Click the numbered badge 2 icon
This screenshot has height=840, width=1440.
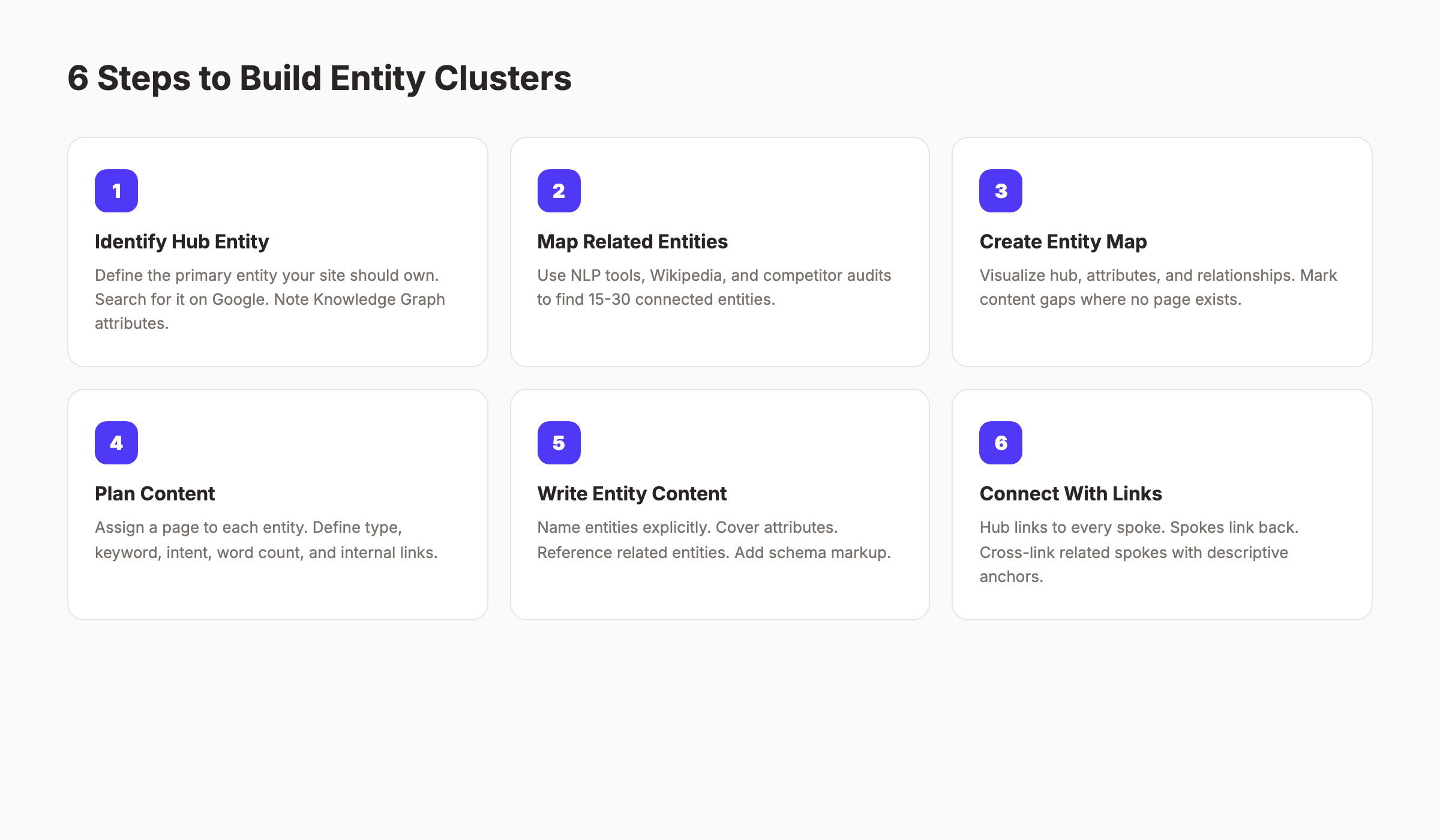pos(559,190)
